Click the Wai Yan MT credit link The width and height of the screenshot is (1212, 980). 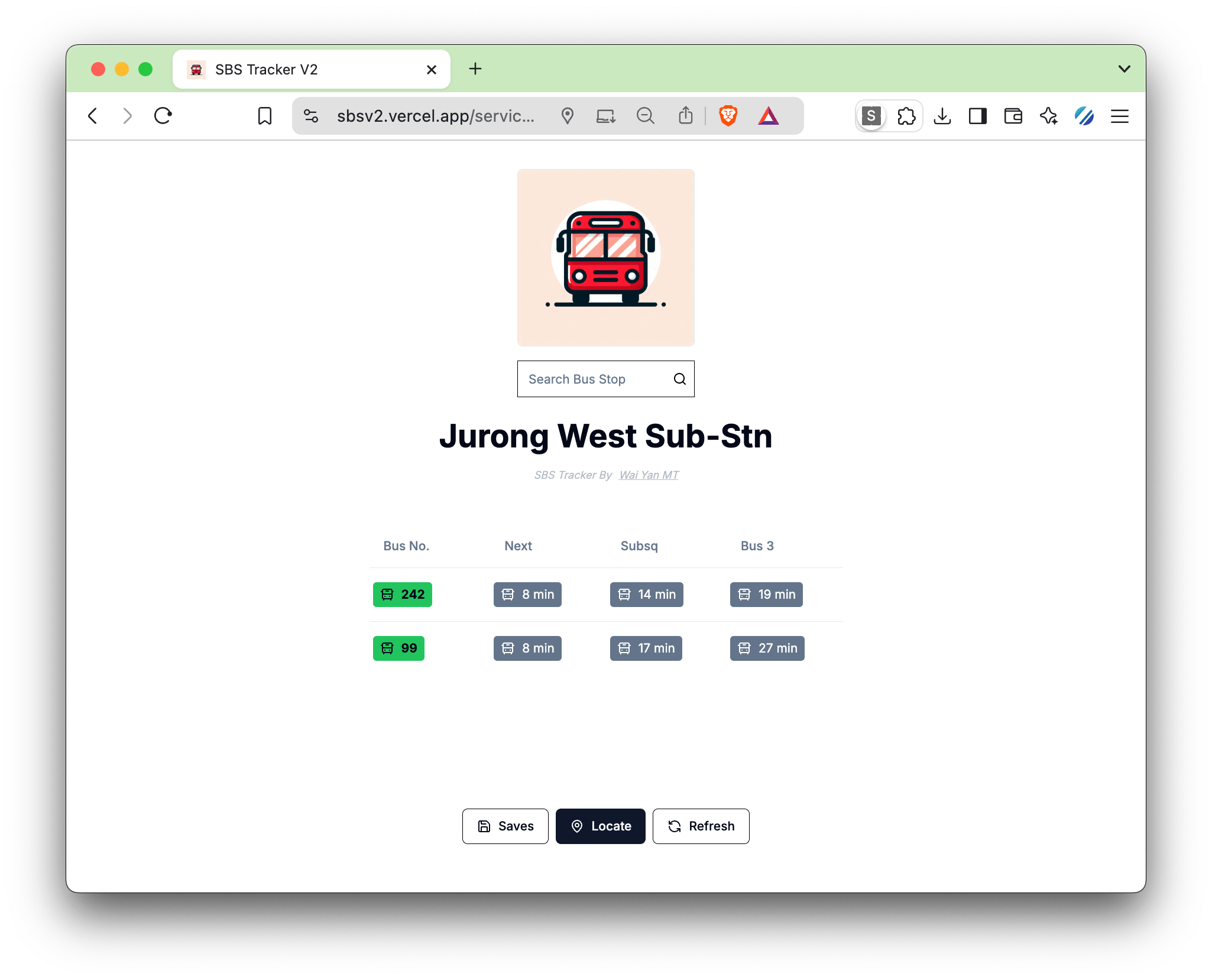tap(648, 474)
